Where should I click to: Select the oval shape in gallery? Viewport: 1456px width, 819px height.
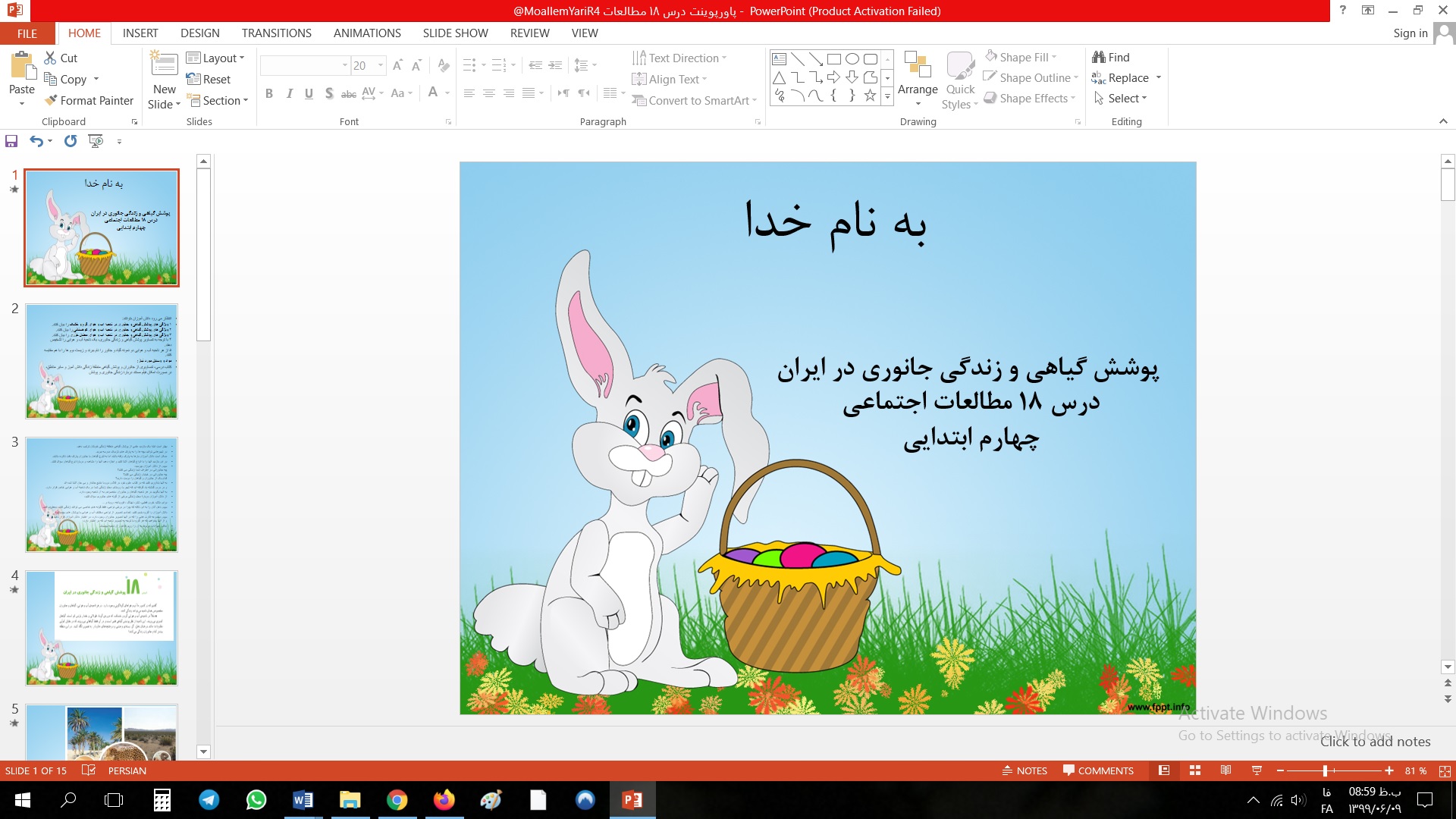[852, 58]
